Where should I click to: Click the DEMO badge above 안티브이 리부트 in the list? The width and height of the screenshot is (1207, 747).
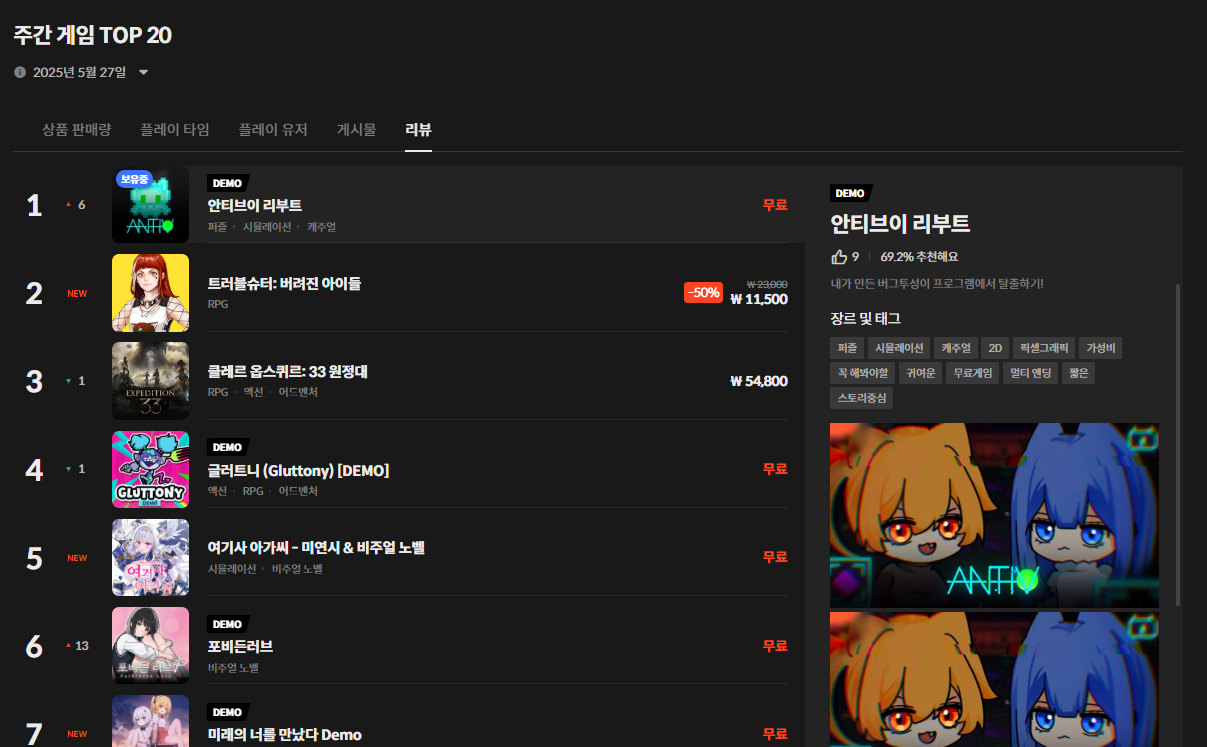point(227,183)
